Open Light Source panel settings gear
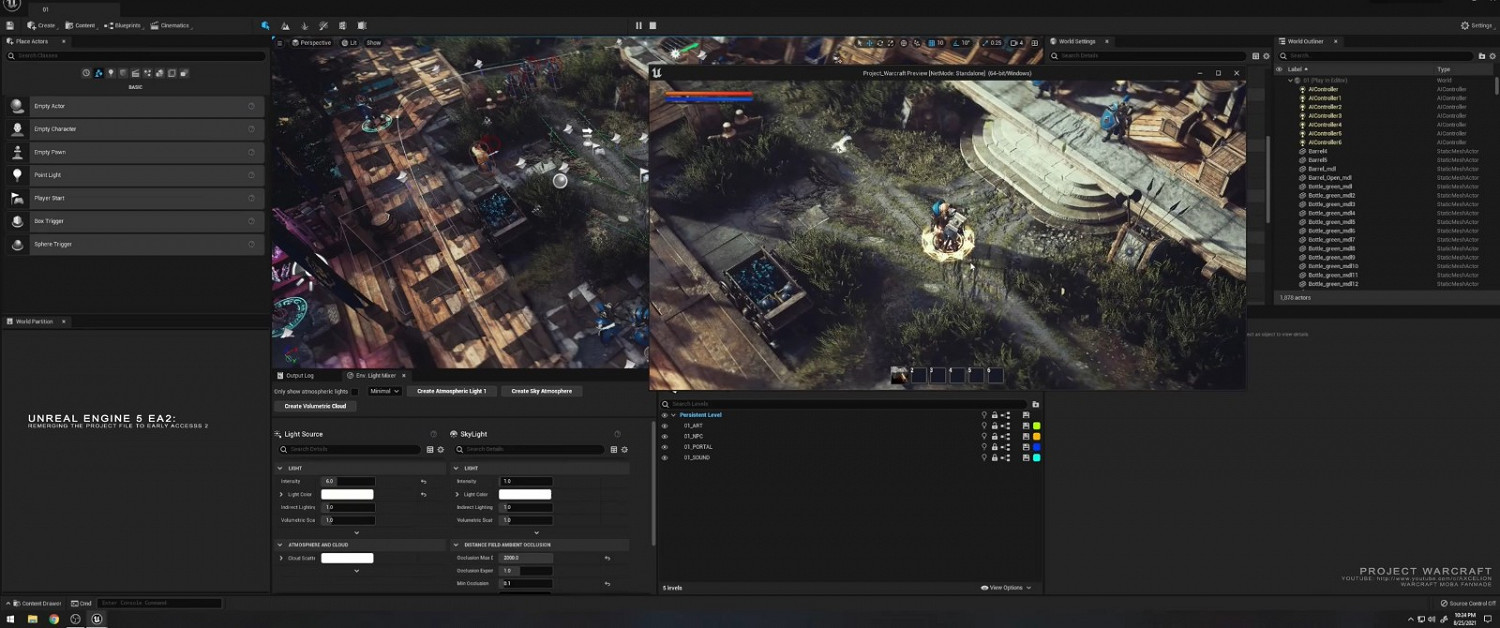 (440, 450)
